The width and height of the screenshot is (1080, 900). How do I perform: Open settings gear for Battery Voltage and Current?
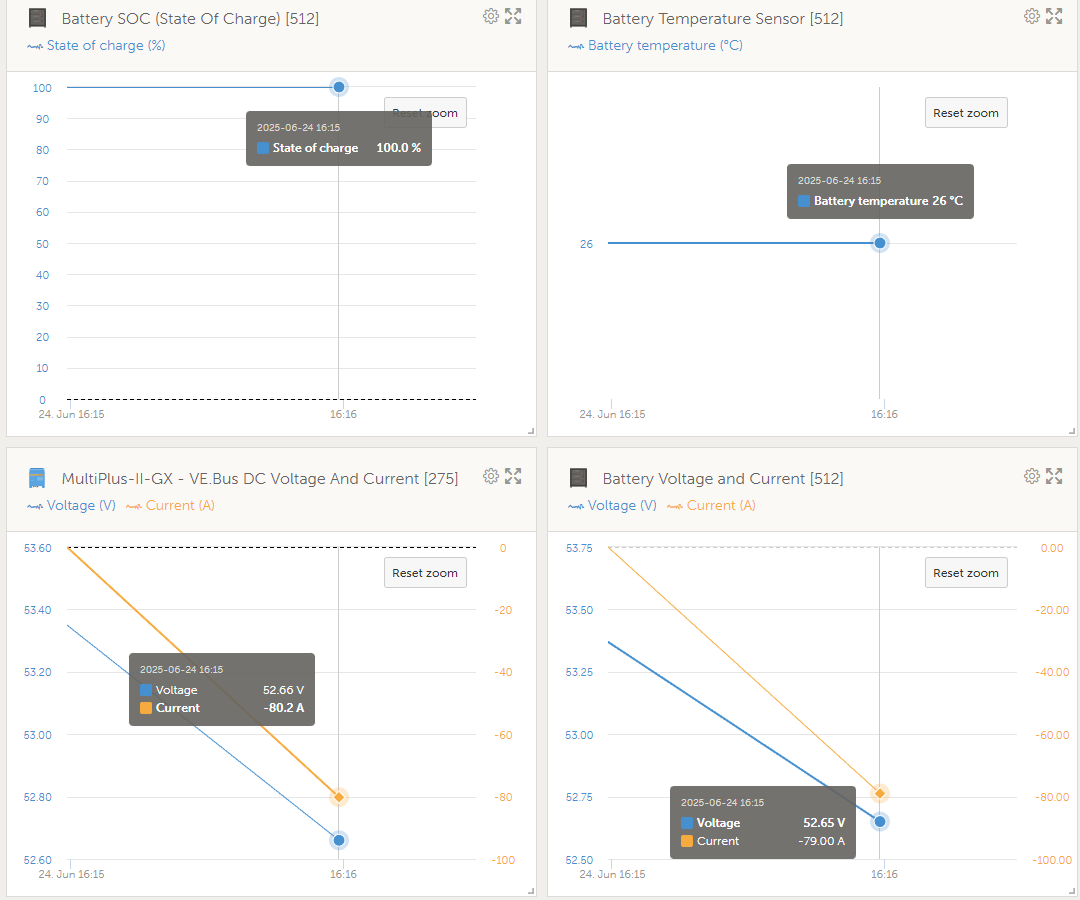pyautogui.click(x=1032, y=476)
